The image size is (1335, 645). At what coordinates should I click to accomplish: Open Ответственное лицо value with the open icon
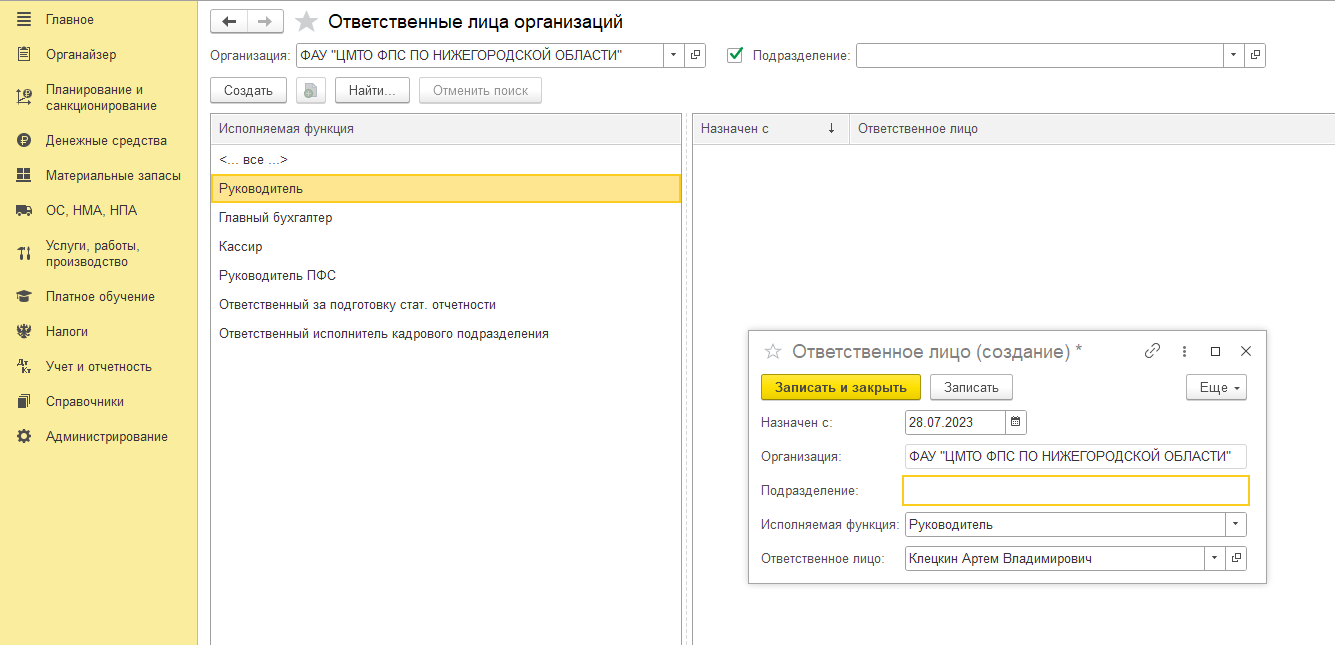click(x=1236, y=559)
